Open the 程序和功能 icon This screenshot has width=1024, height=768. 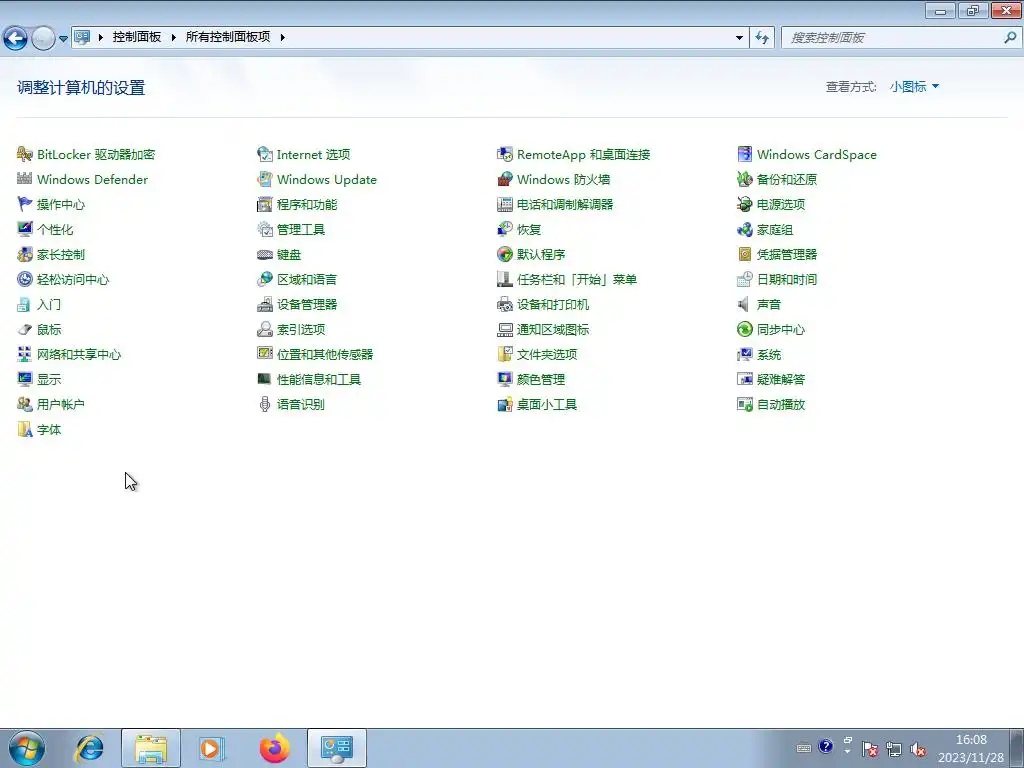(264, 204)
